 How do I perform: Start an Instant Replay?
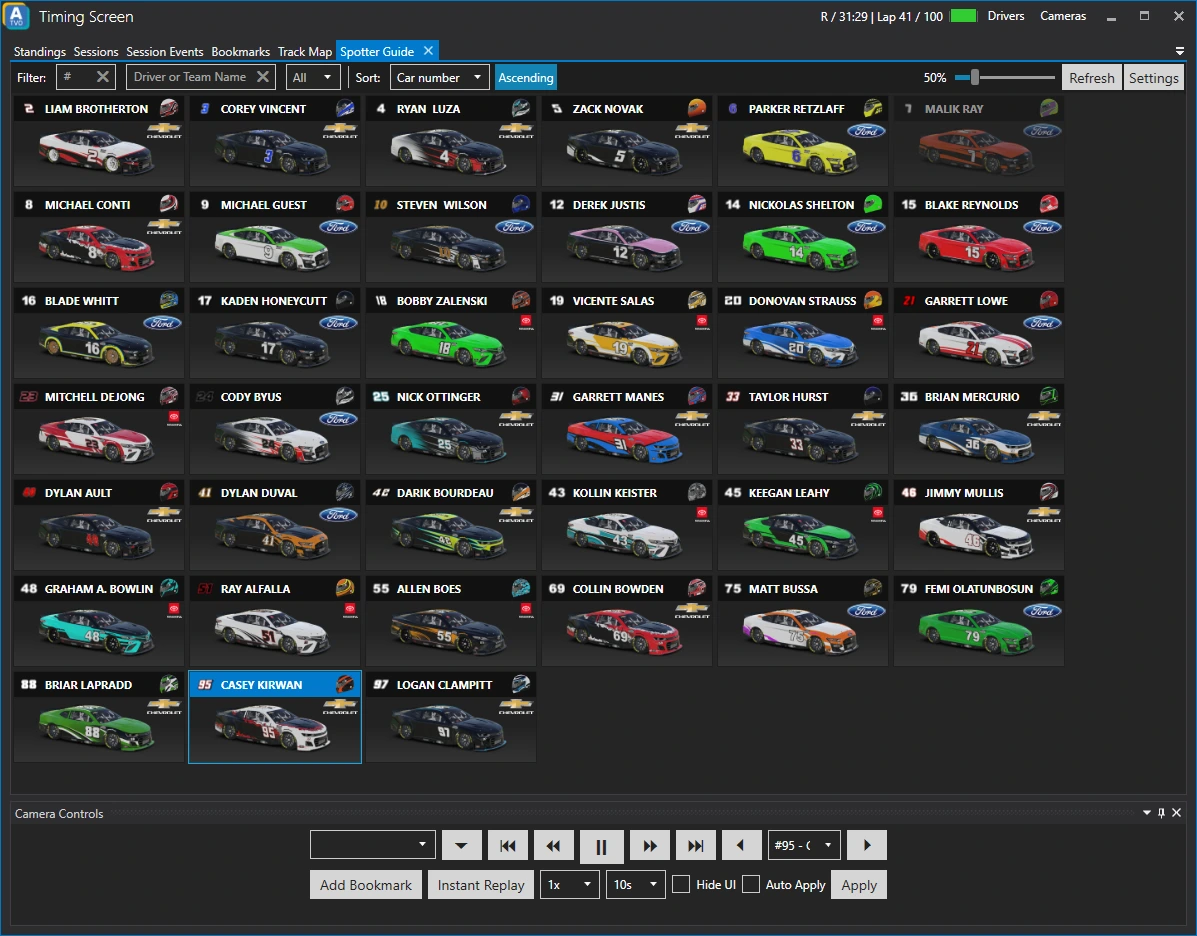(x=481, y=885)
